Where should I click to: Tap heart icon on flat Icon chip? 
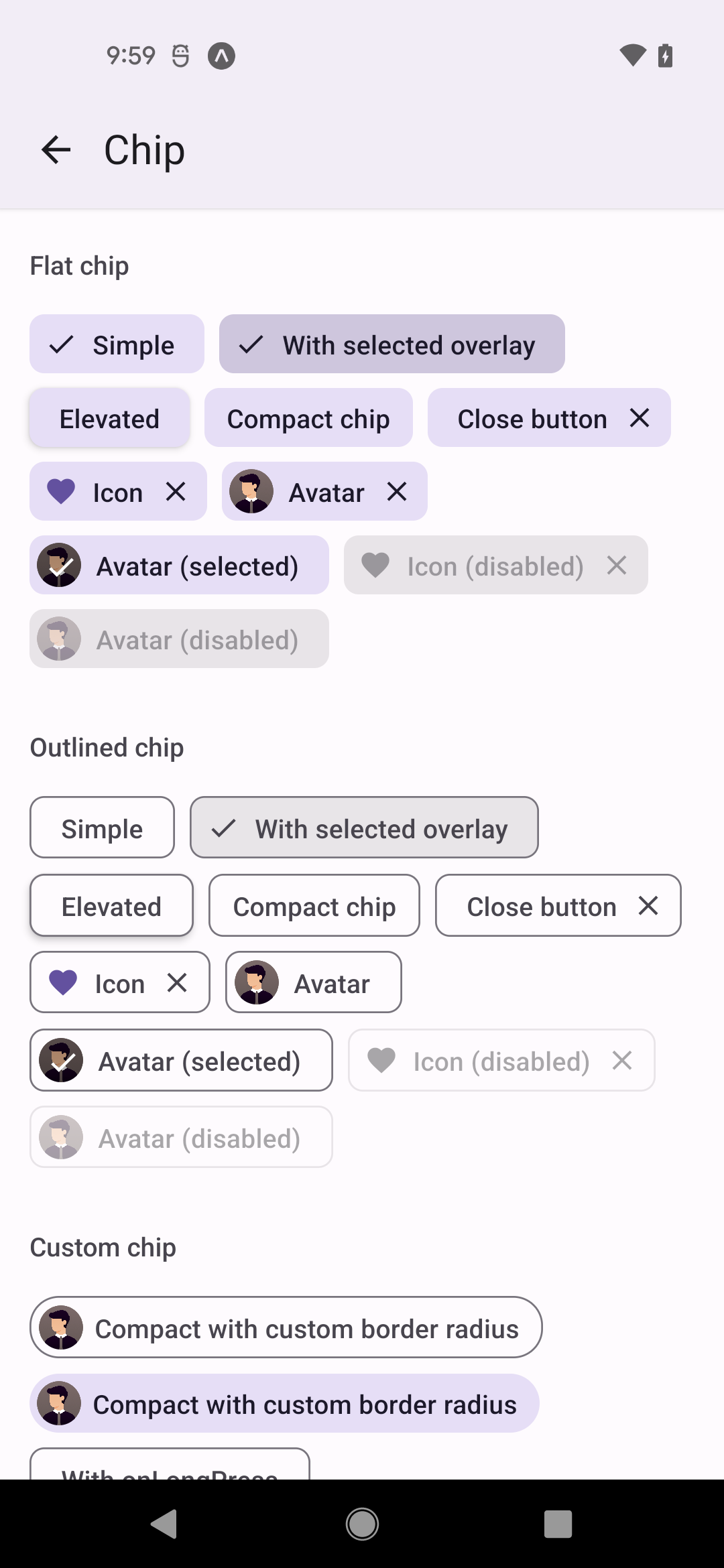click(61, 492)
